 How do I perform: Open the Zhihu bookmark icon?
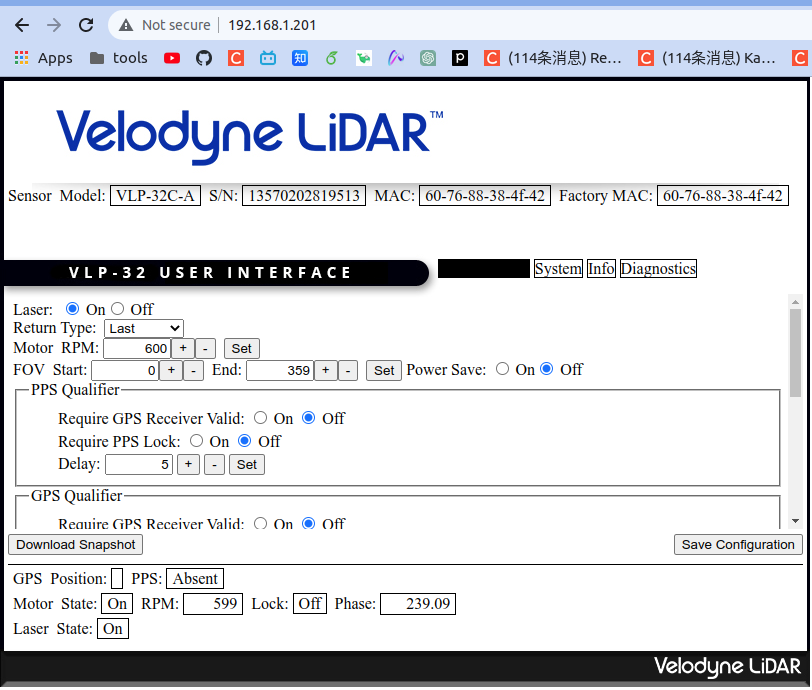(300, 58)
